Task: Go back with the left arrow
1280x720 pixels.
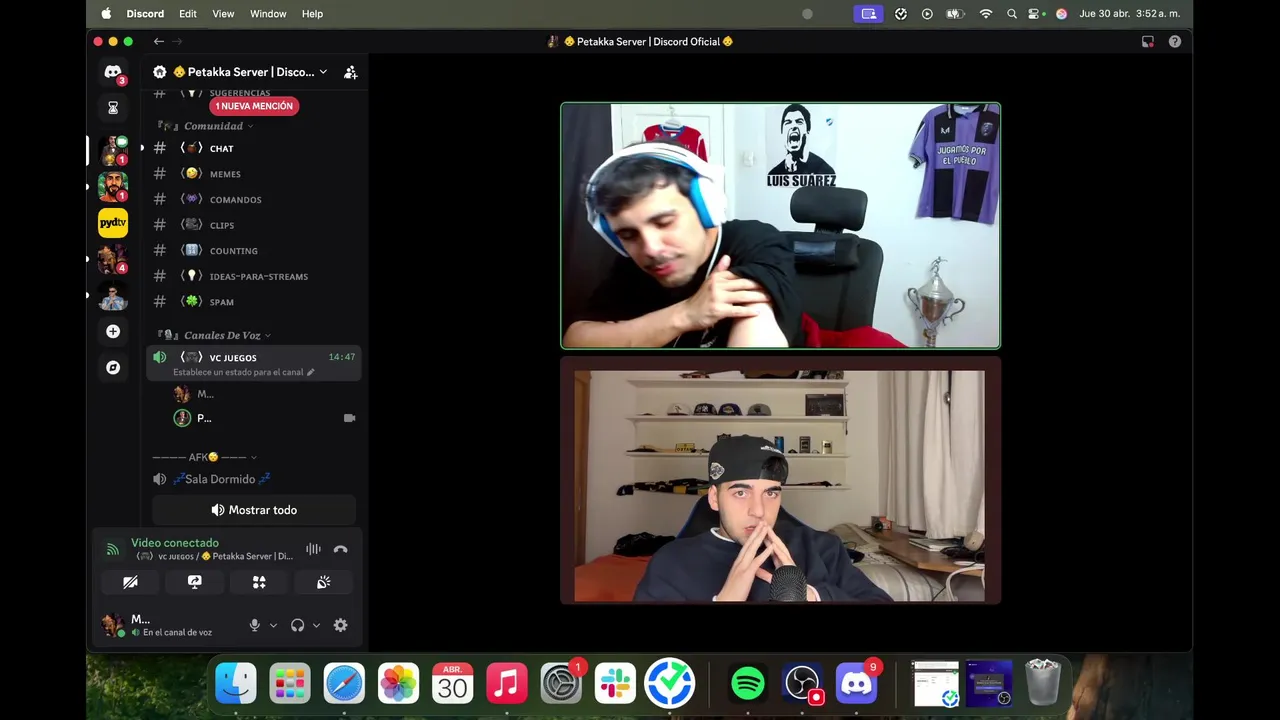Action: tap(158, 41)
